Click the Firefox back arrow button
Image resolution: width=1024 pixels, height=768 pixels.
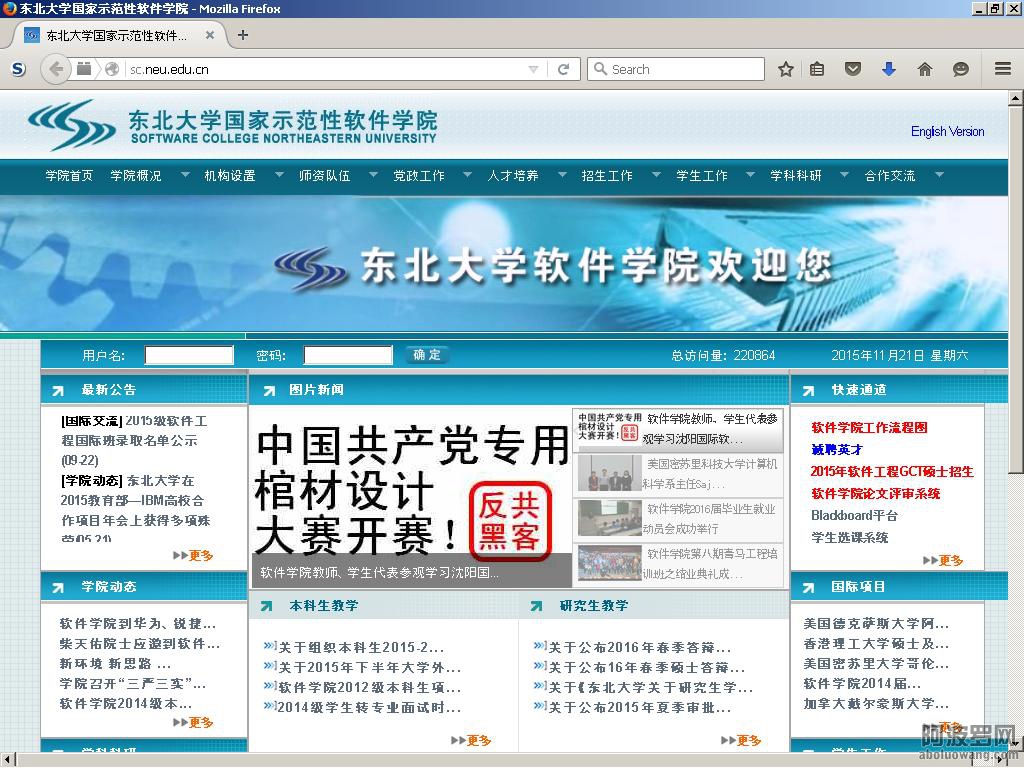click(56, 69)
